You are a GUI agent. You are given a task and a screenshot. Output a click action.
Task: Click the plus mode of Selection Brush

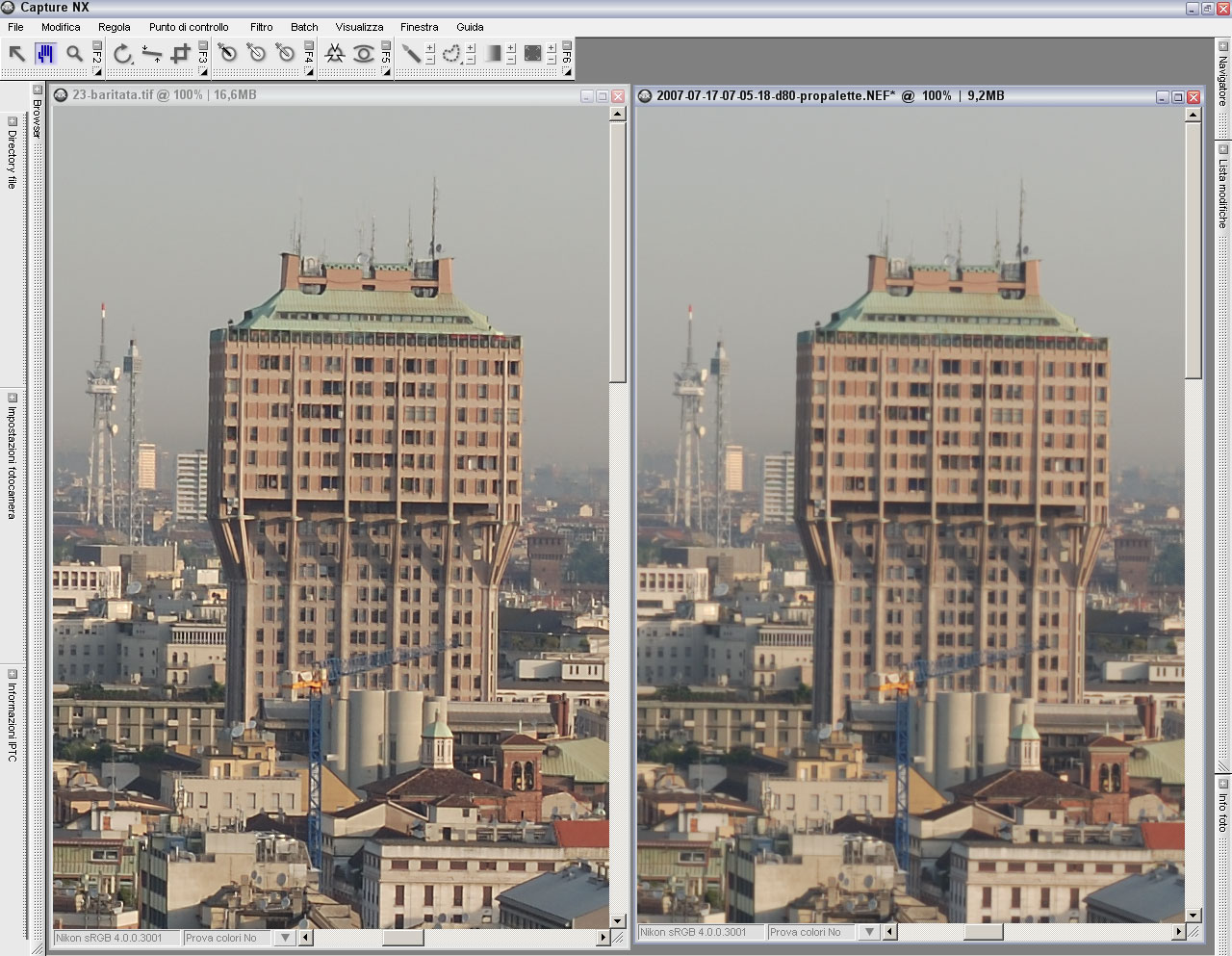430,48
